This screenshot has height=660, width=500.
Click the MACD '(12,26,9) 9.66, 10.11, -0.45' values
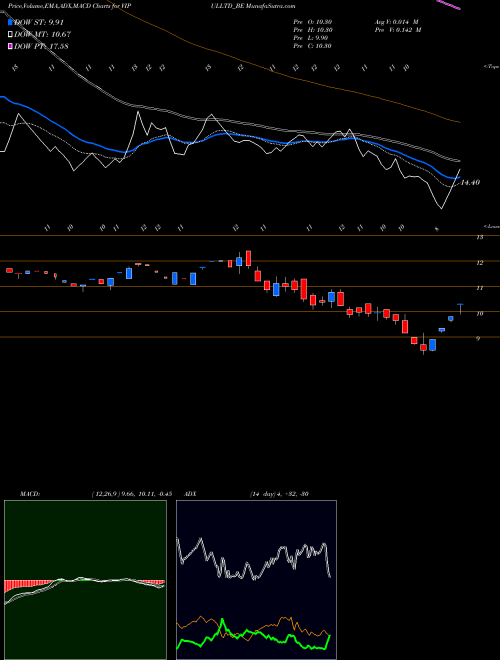(x=131, y=494)
